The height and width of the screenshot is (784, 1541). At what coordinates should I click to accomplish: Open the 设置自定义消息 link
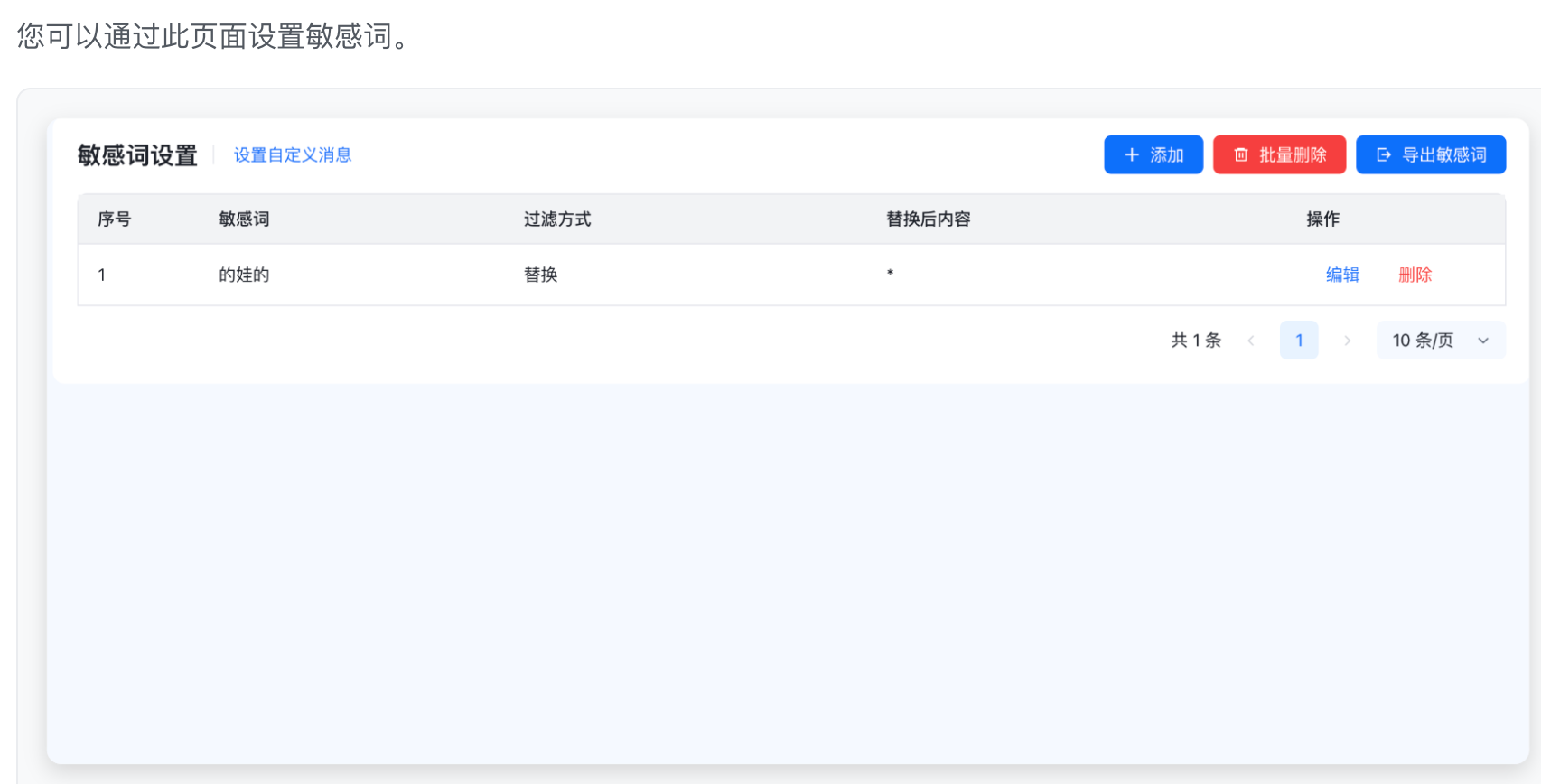[292, 155]
